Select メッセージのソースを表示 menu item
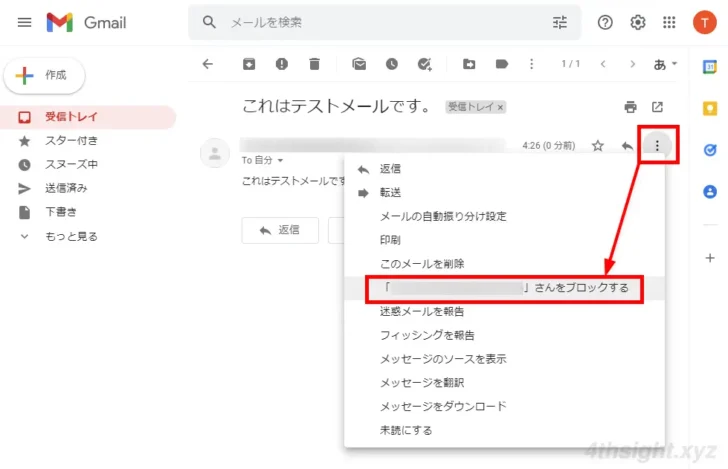This screenshot has height=469, width=728. (504, 359)
